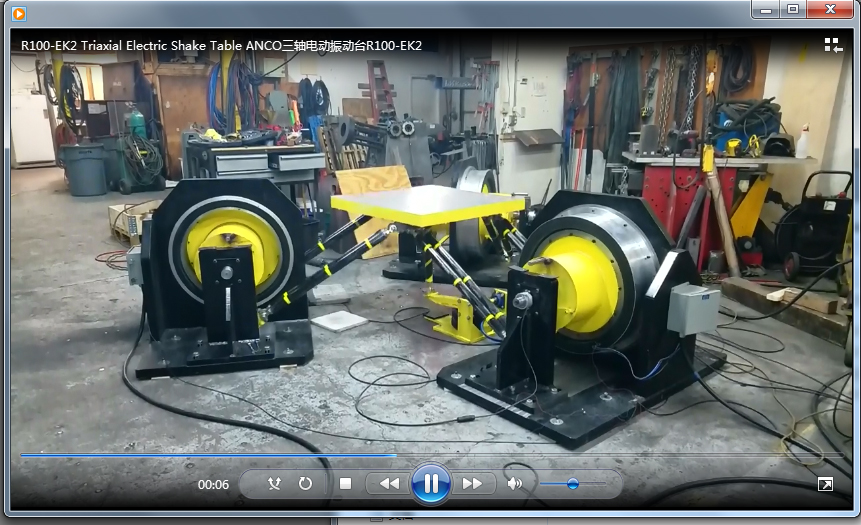
Task: Skip to previous track with rewind button
Action: click(x=388, y=484)
